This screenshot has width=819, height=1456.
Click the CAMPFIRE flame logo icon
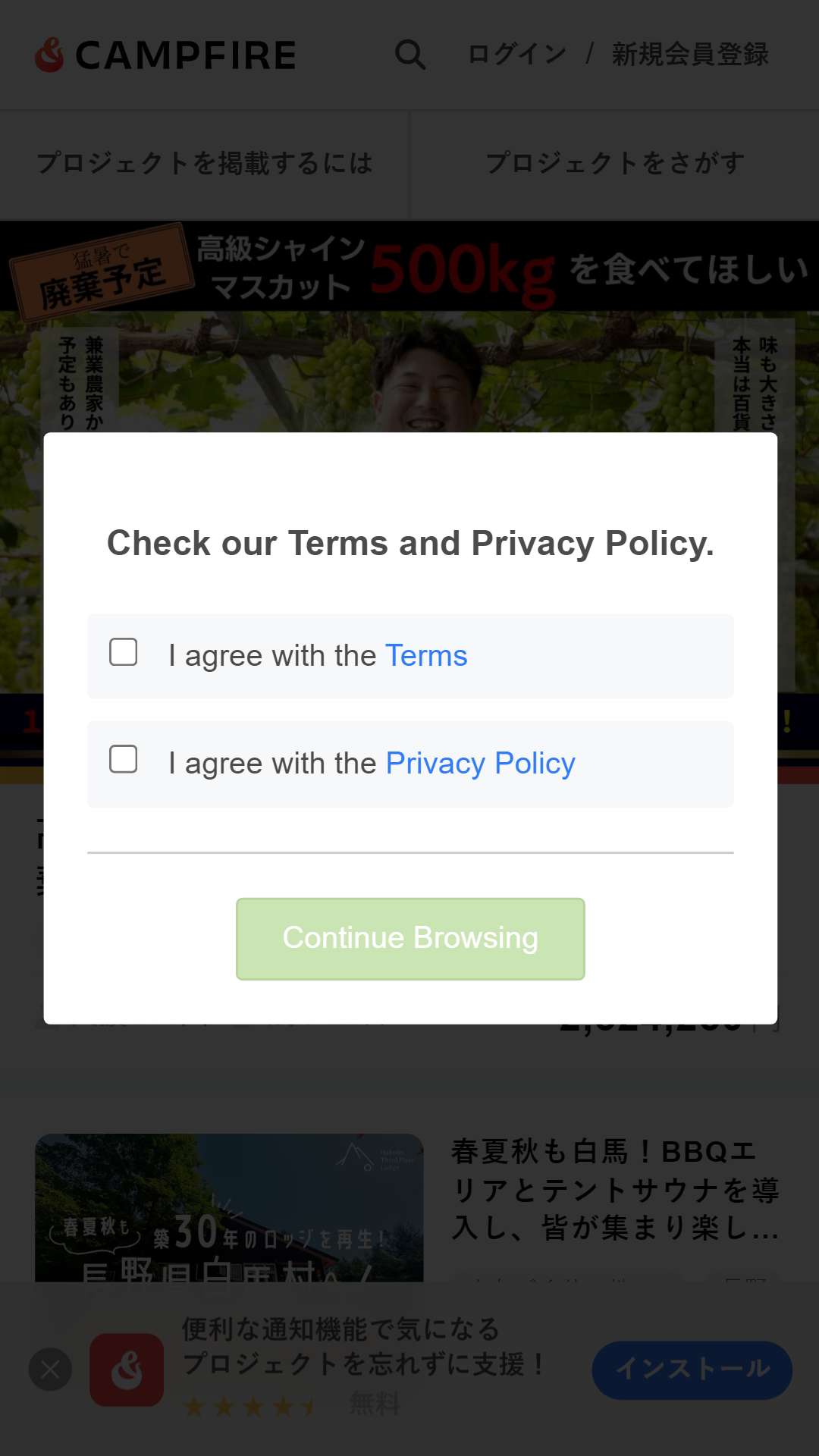pyautogui.click(x=50, y=55)
